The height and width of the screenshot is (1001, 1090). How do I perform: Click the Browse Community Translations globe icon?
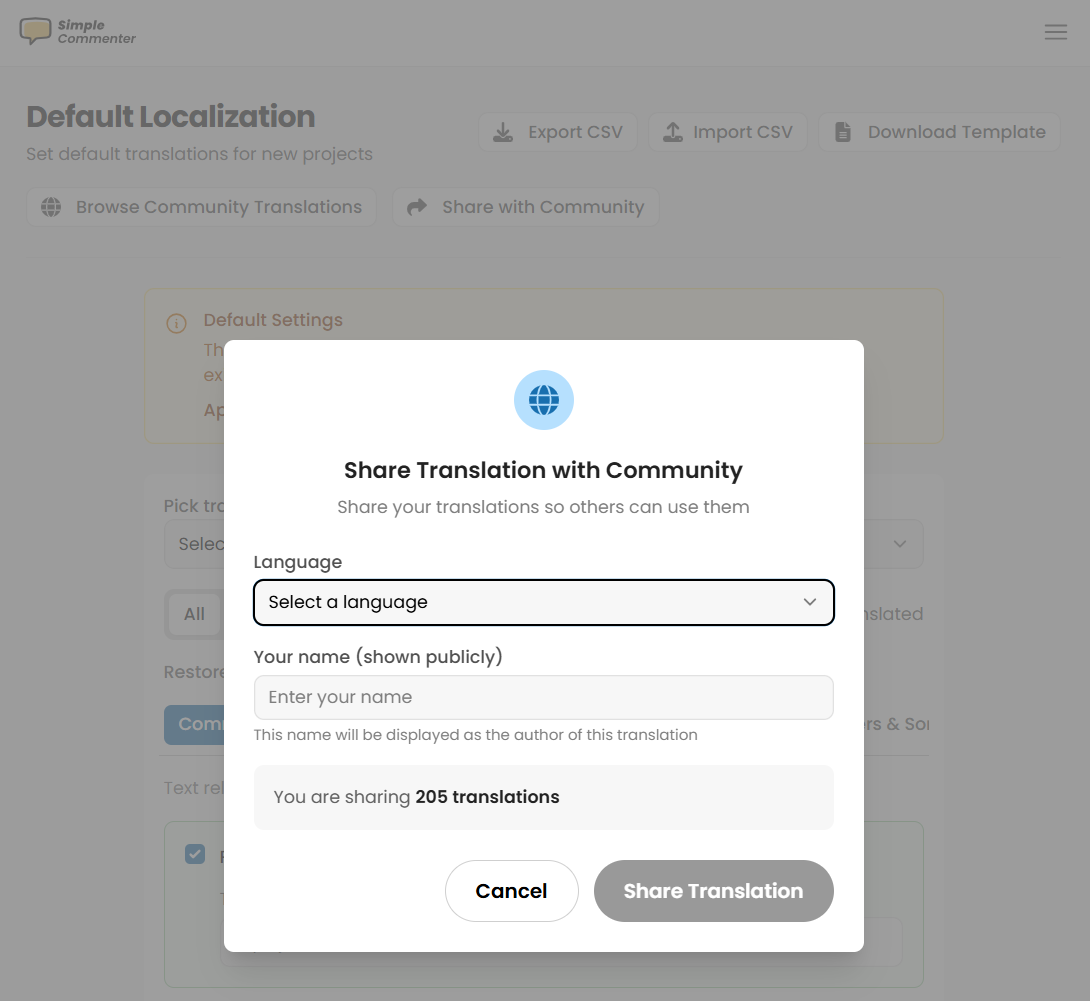click(x=51, y=207)
